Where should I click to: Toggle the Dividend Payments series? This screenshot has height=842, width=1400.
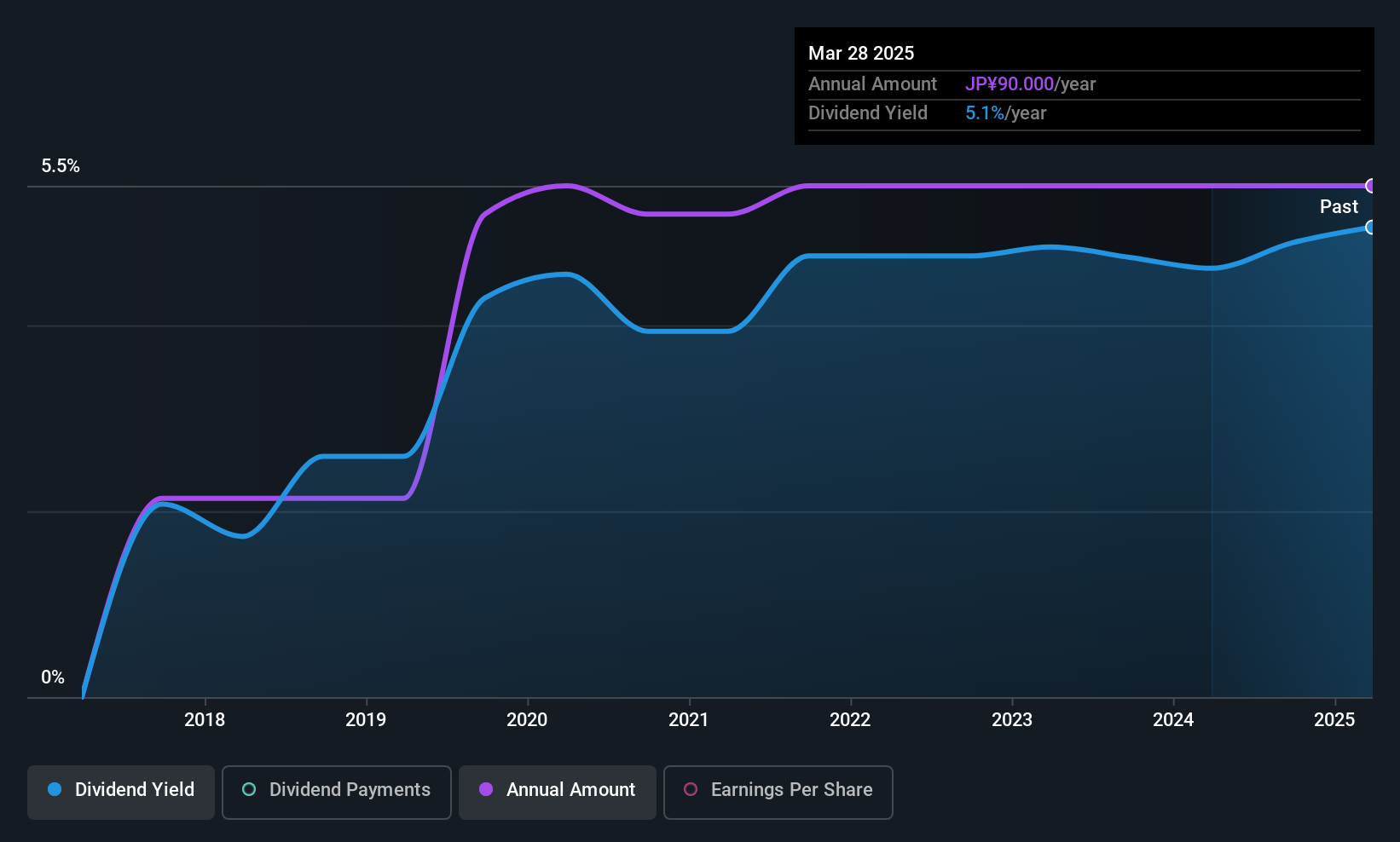336,792
